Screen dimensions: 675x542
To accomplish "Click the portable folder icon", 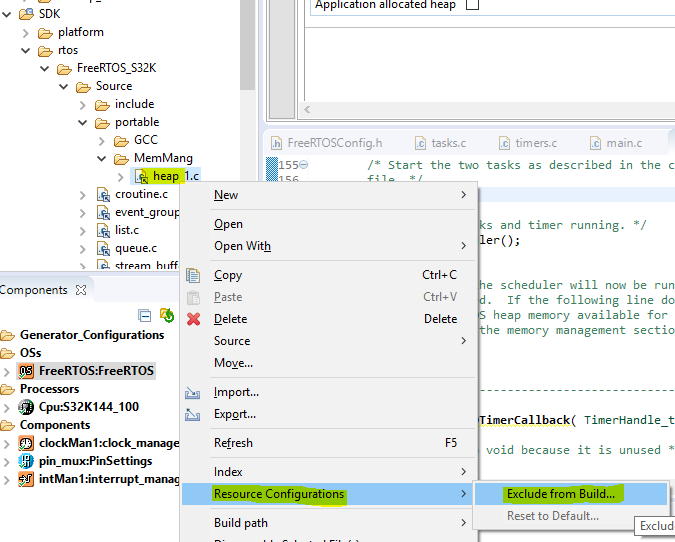I will (102, 123).
